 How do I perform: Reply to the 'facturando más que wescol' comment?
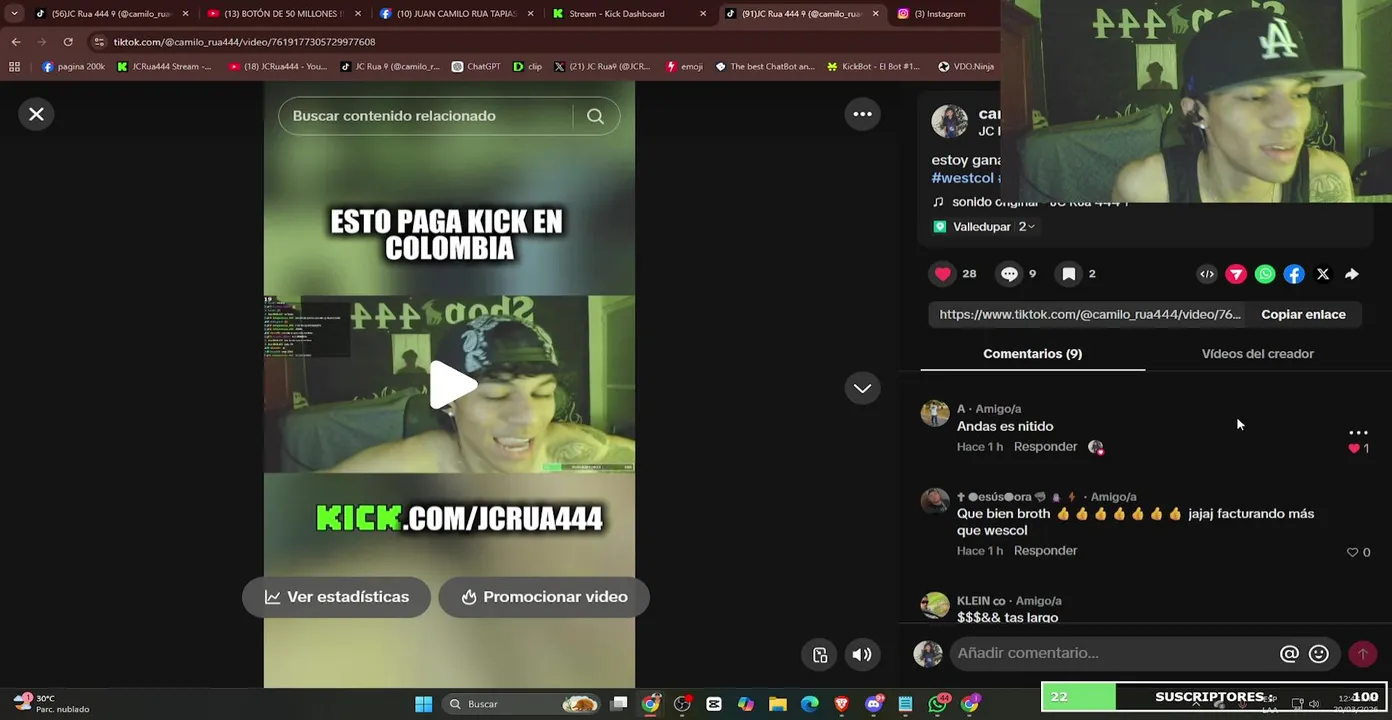pyautogui.click(x=1045, y=551)
